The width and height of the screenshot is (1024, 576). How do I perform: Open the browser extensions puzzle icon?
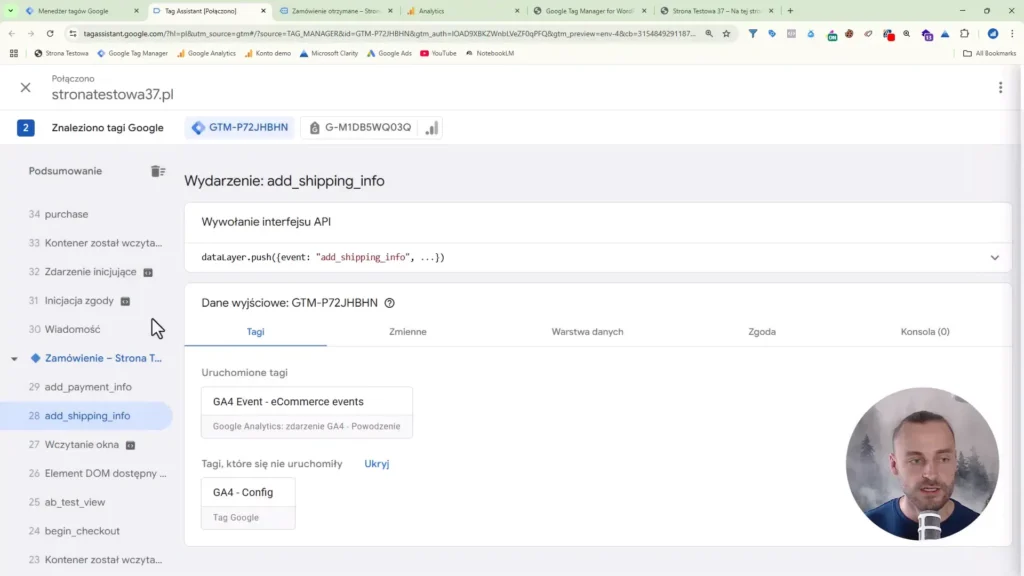965,33
